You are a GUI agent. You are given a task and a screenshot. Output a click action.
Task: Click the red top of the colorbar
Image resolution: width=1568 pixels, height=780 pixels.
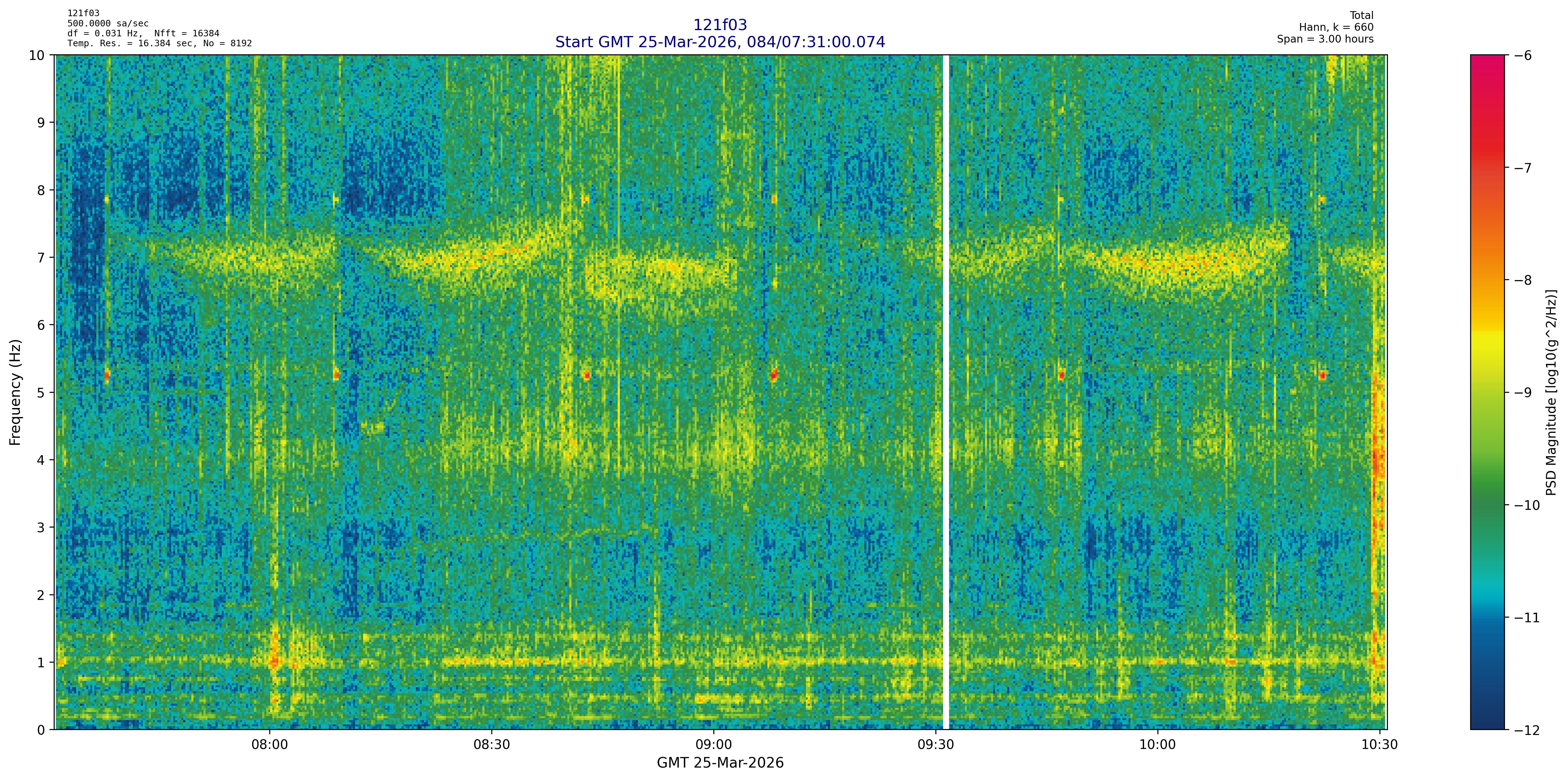(x=1487, y=61)
